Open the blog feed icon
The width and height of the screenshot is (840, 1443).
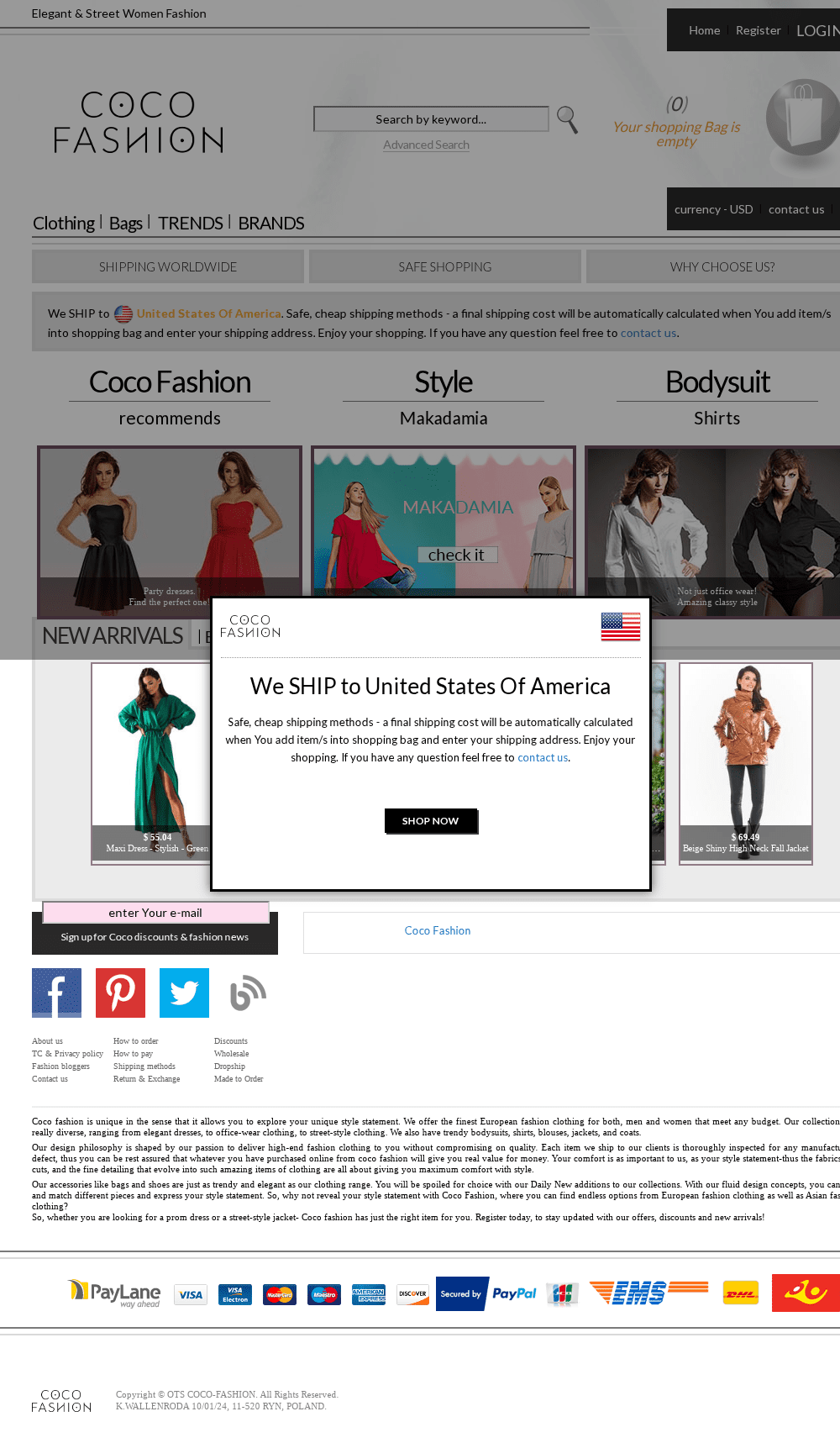tap(248, 993)
